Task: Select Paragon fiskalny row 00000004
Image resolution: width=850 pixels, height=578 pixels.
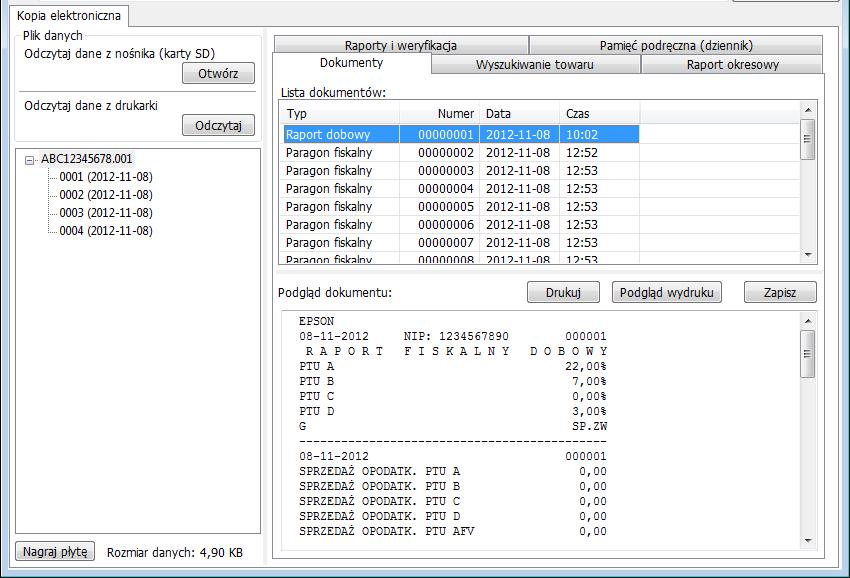Action: point(461,189)
